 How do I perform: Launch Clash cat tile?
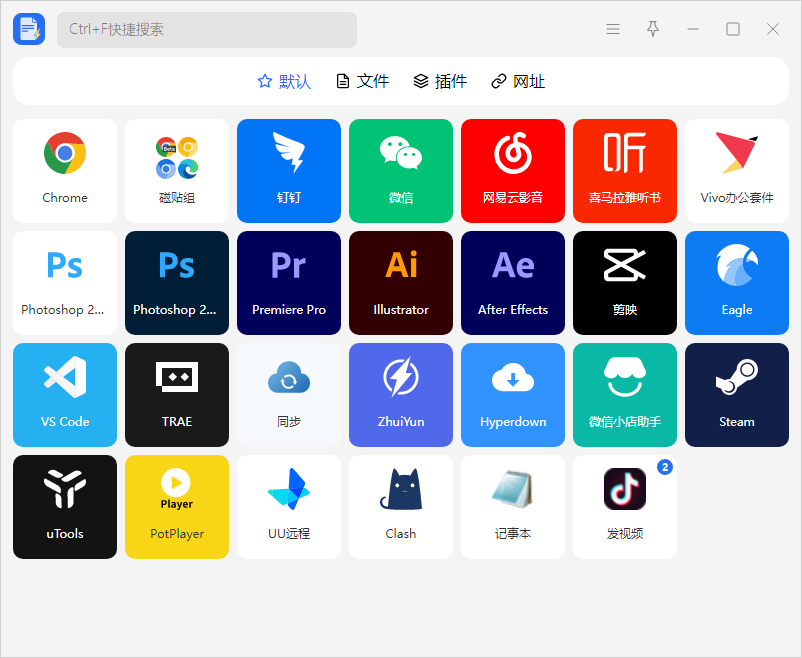pyautogui.click(x=401, y=507)
